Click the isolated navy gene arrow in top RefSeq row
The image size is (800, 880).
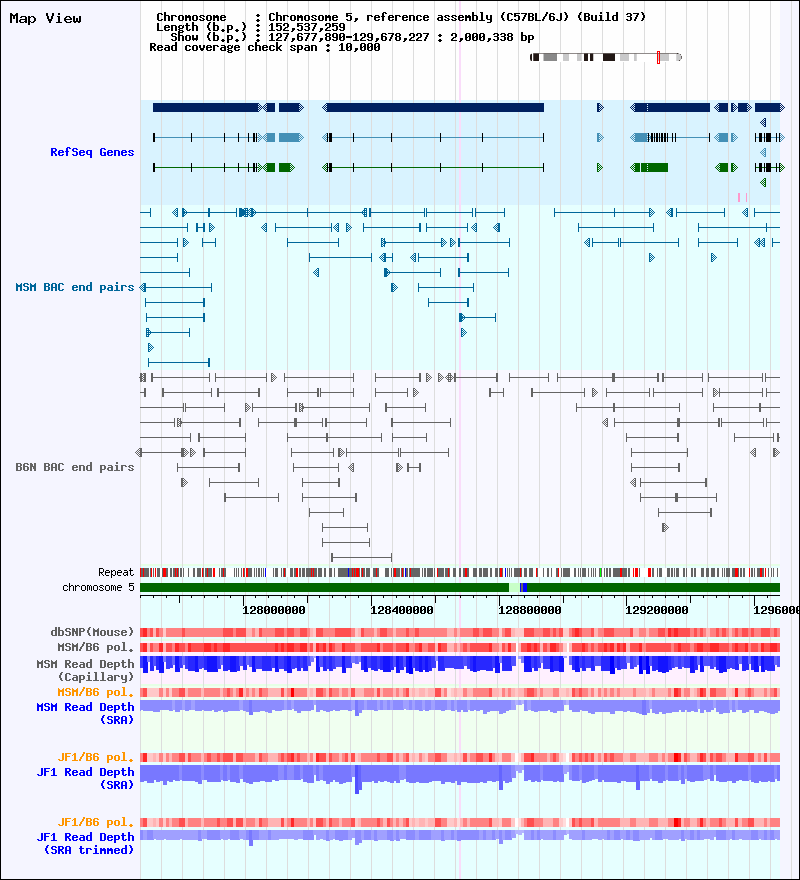point(600,107)
